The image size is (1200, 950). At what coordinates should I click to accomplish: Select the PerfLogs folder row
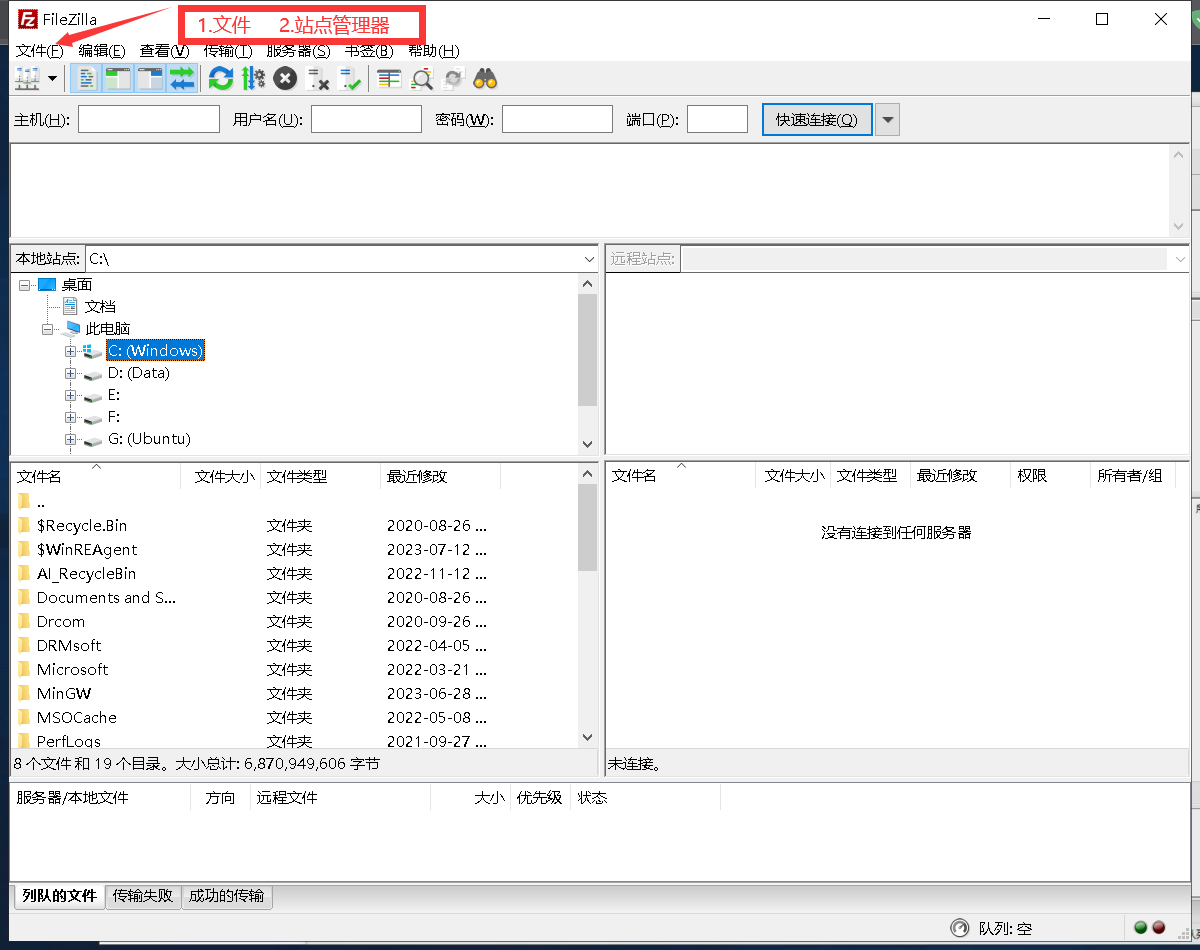point(295,741)
